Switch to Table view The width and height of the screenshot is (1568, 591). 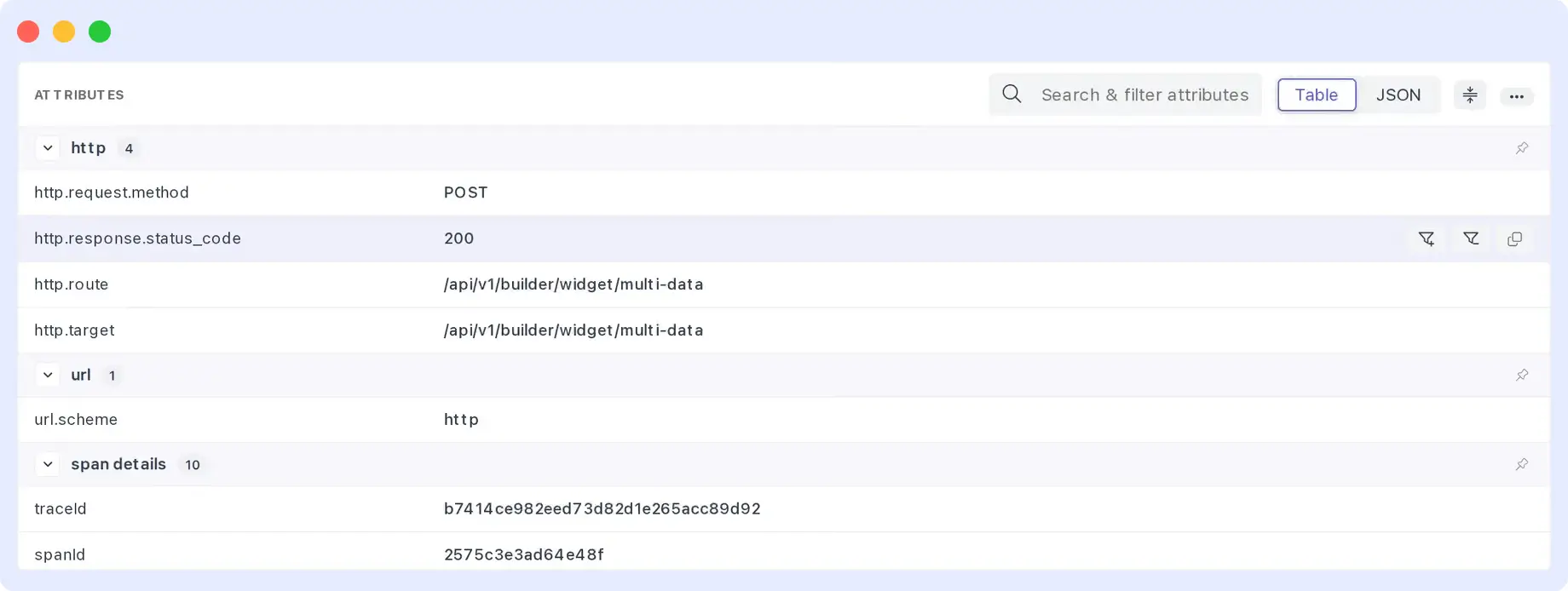tap(1317, 95)
